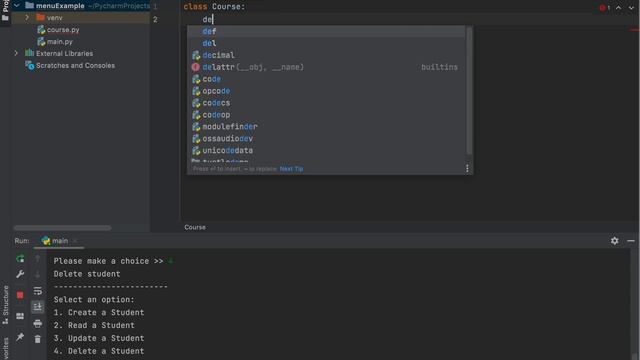Print the console output
640x360 pixels.
38,324
